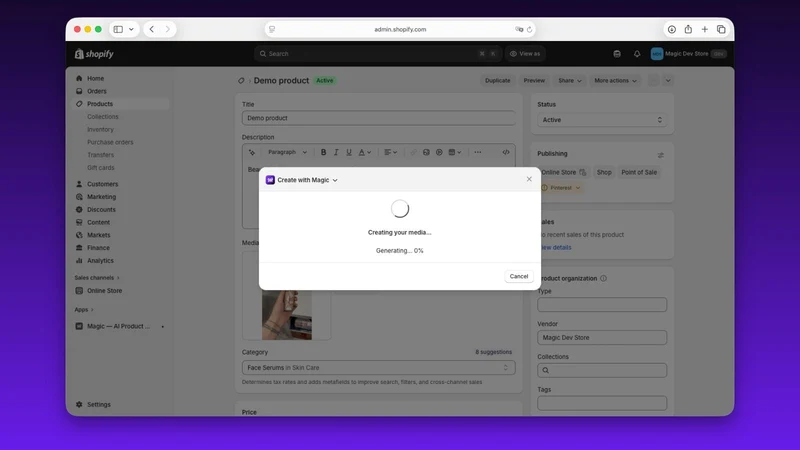800x450 pixels.
Task: Click the product media thumbnail
Action: pyautogui.click(x=287, y=315)
